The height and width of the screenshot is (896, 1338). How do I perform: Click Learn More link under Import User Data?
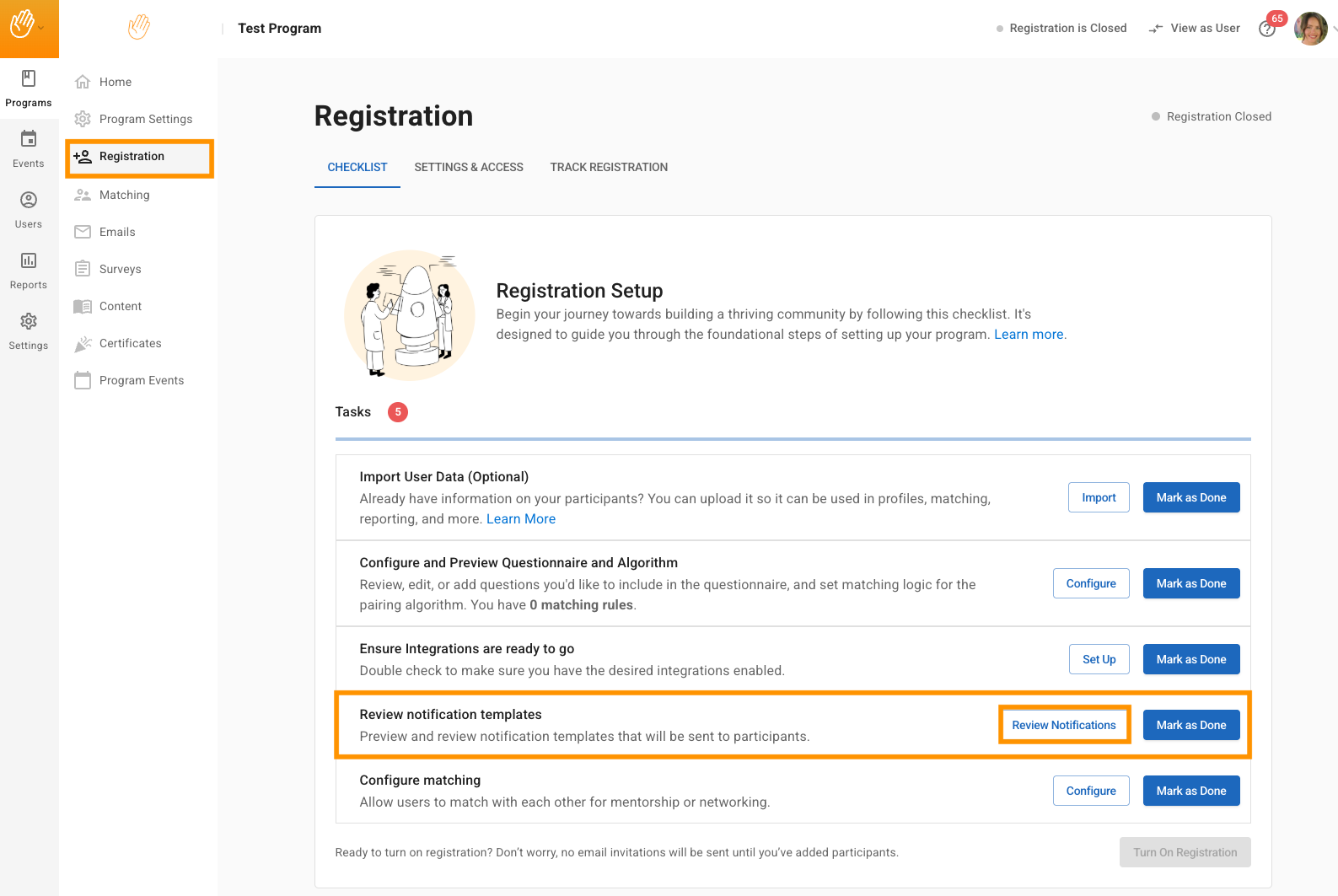(x=520, y=519)
